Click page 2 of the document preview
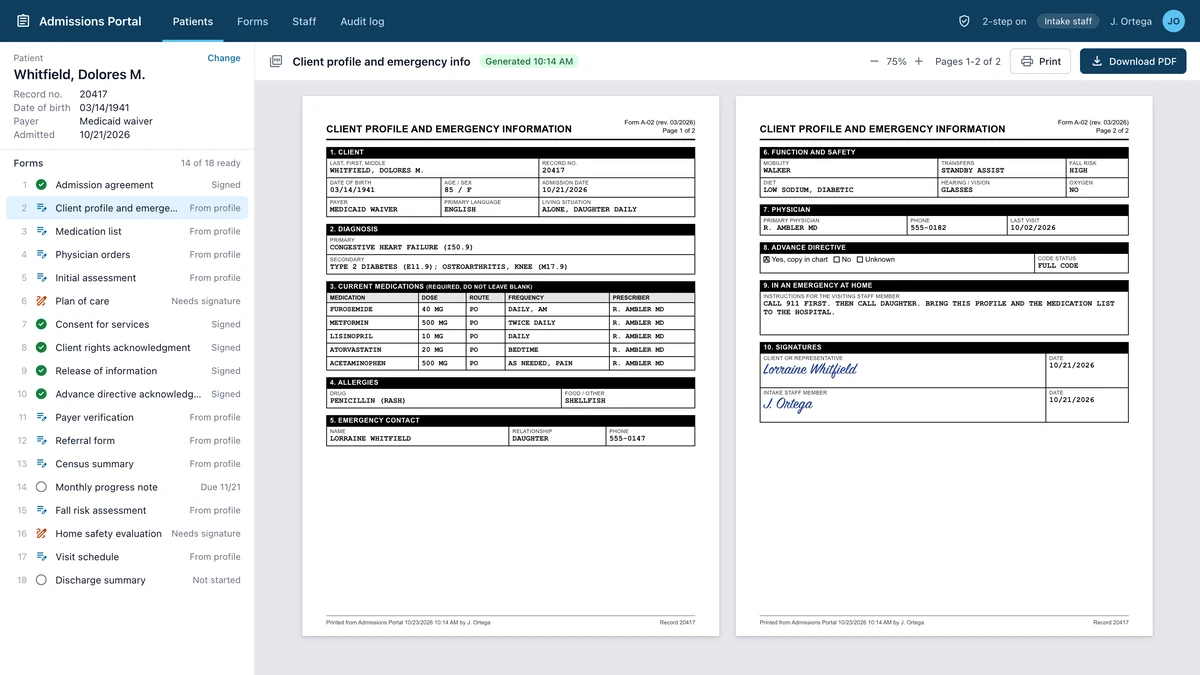This screenshot has height=675, width=1200. pyautogui.click(x=944, y=366)
